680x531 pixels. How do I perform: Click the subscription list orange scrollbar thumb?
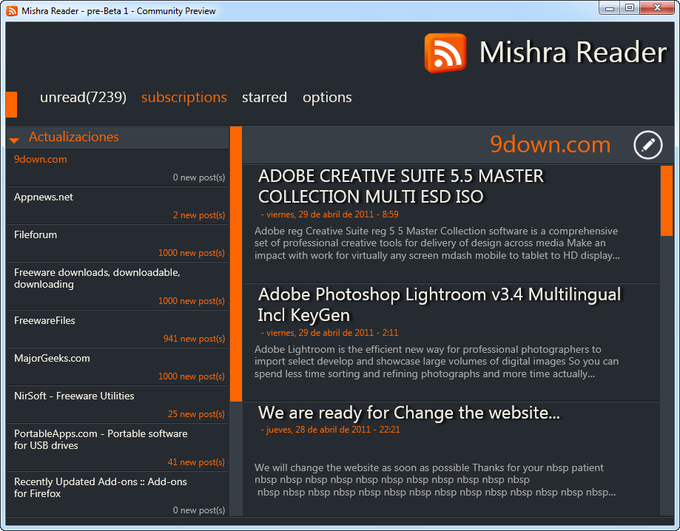[236, 264]
